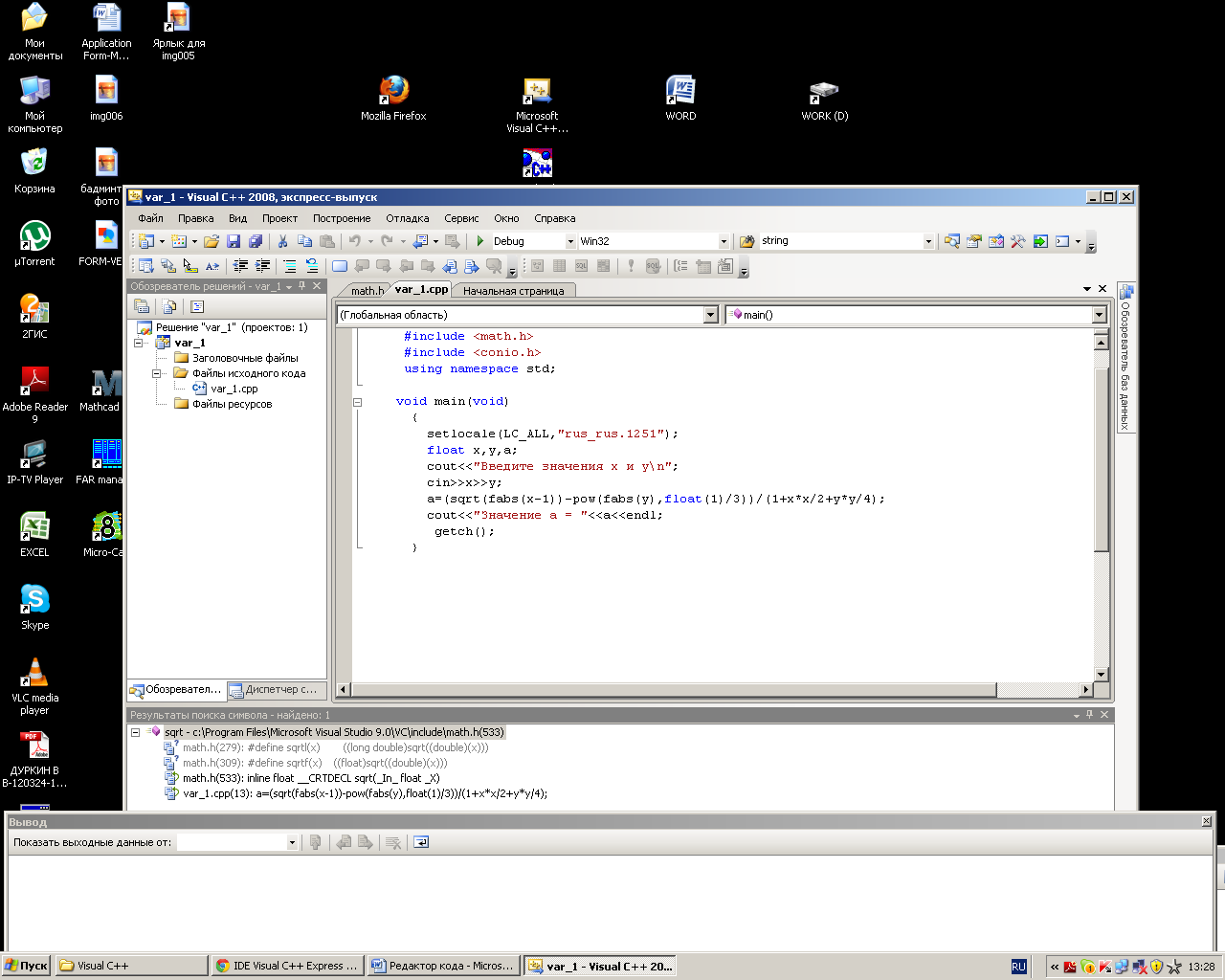Switch to Редактор кода taskbar button
The height and width of the screenshot is (980, 1225).
pos(444,966)
